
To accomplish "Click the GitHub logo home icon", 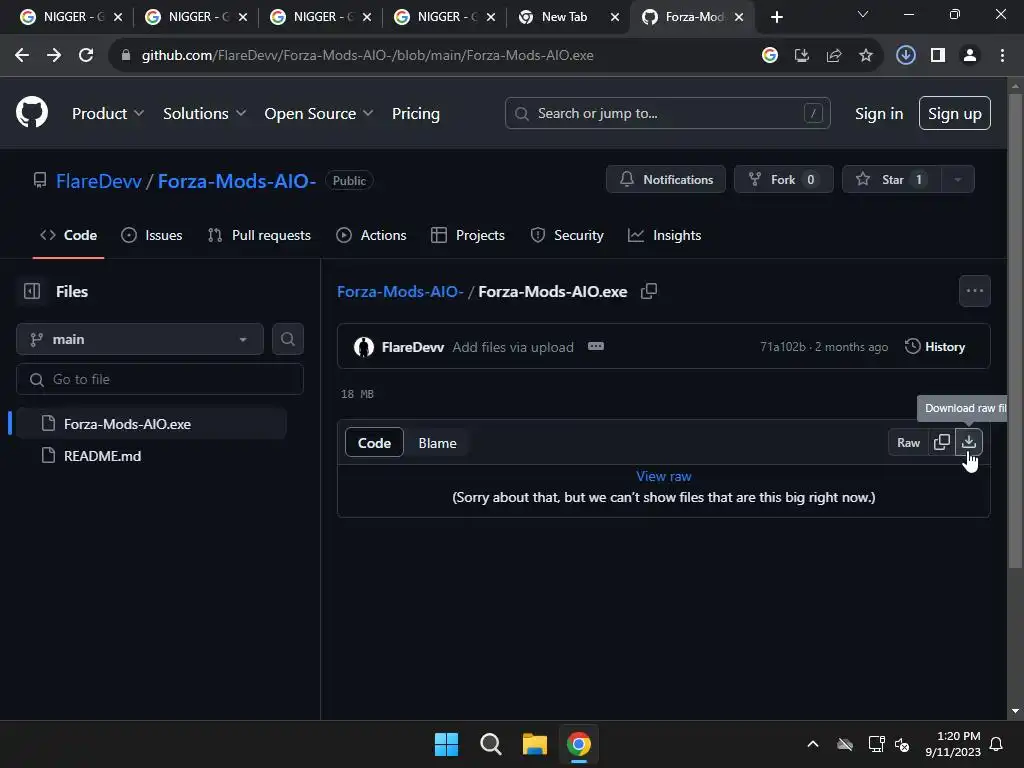I will (x=32, y=112).
